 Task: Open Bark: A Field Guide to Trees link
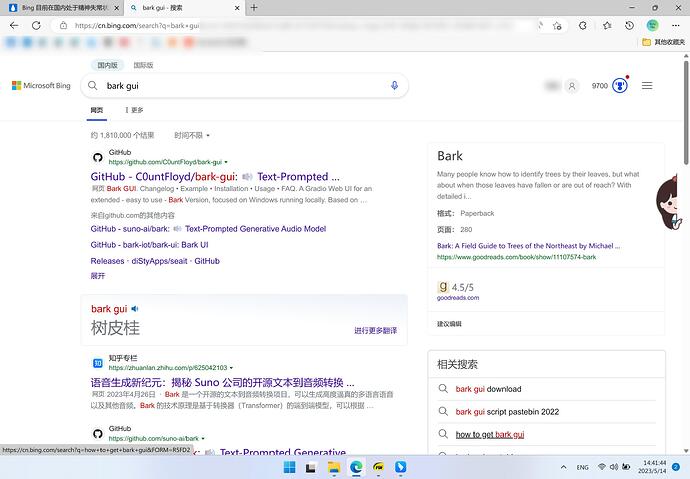(x=528, y=245)
